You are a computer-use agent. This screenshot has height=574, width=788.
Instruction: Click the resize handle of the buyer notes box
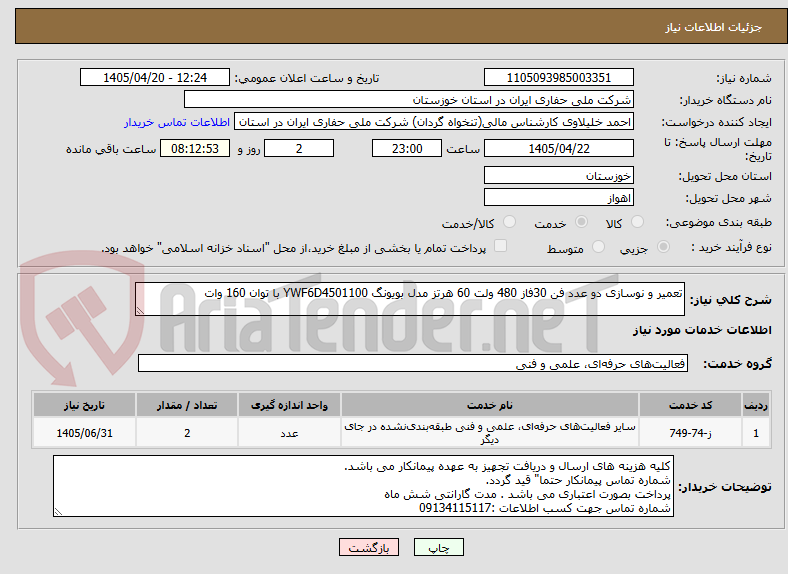58,512
